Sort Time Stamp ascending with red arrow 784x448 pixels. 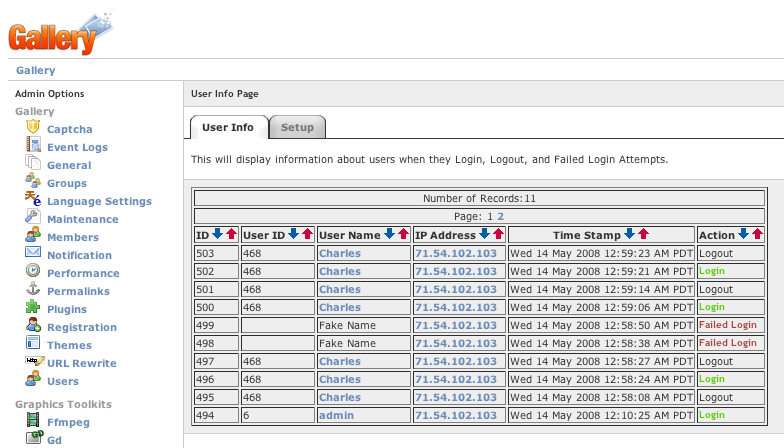643,234
